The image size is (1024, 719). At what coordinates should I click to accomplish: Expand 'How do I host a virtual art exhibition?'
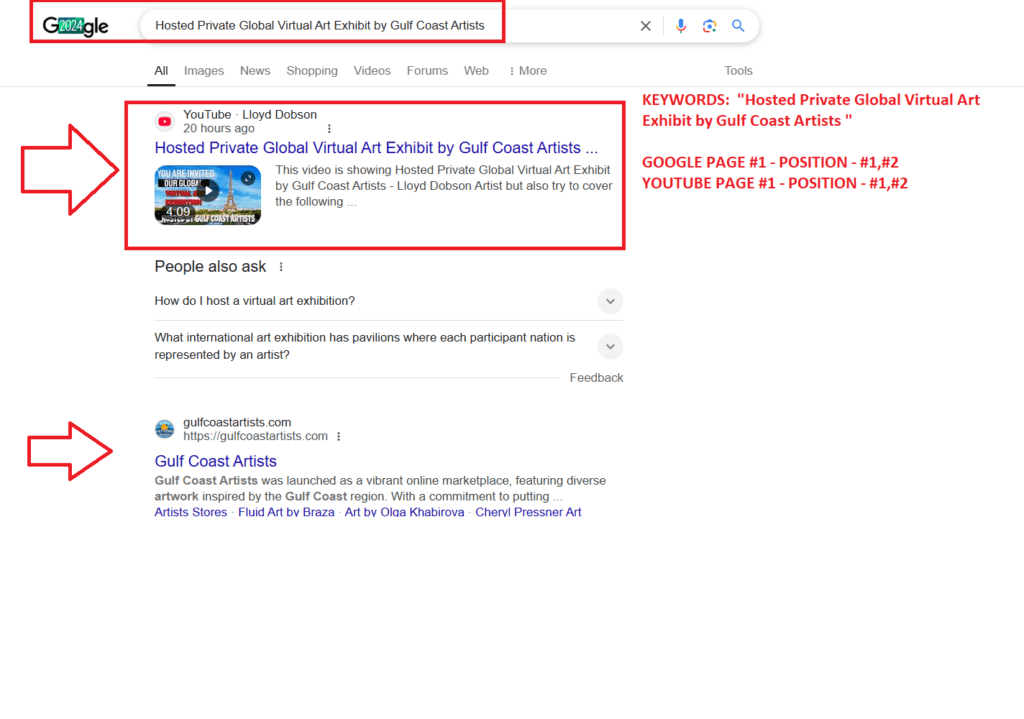(x=610, y=301)
